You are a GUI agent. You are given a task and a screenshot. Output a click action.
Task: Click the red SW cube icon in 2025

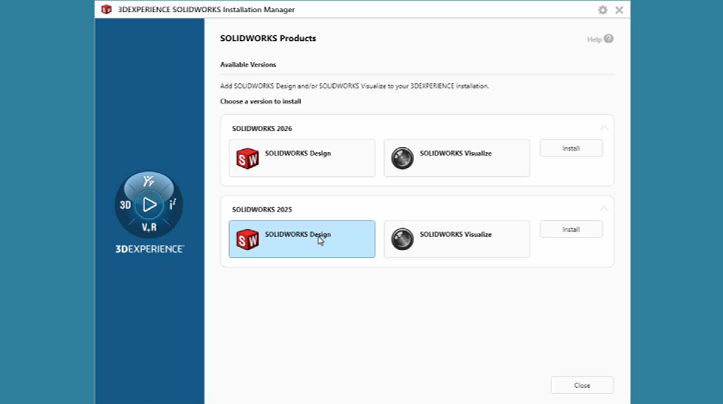[x=247, y=239]
